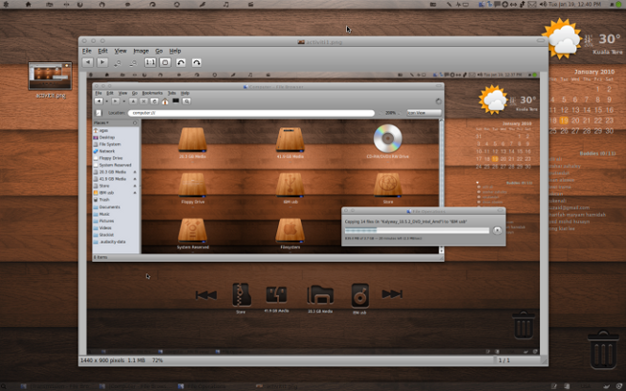626x391 pixels.
Task: Open the File menu
Action: pyautogui.click(x=87, y=51)
